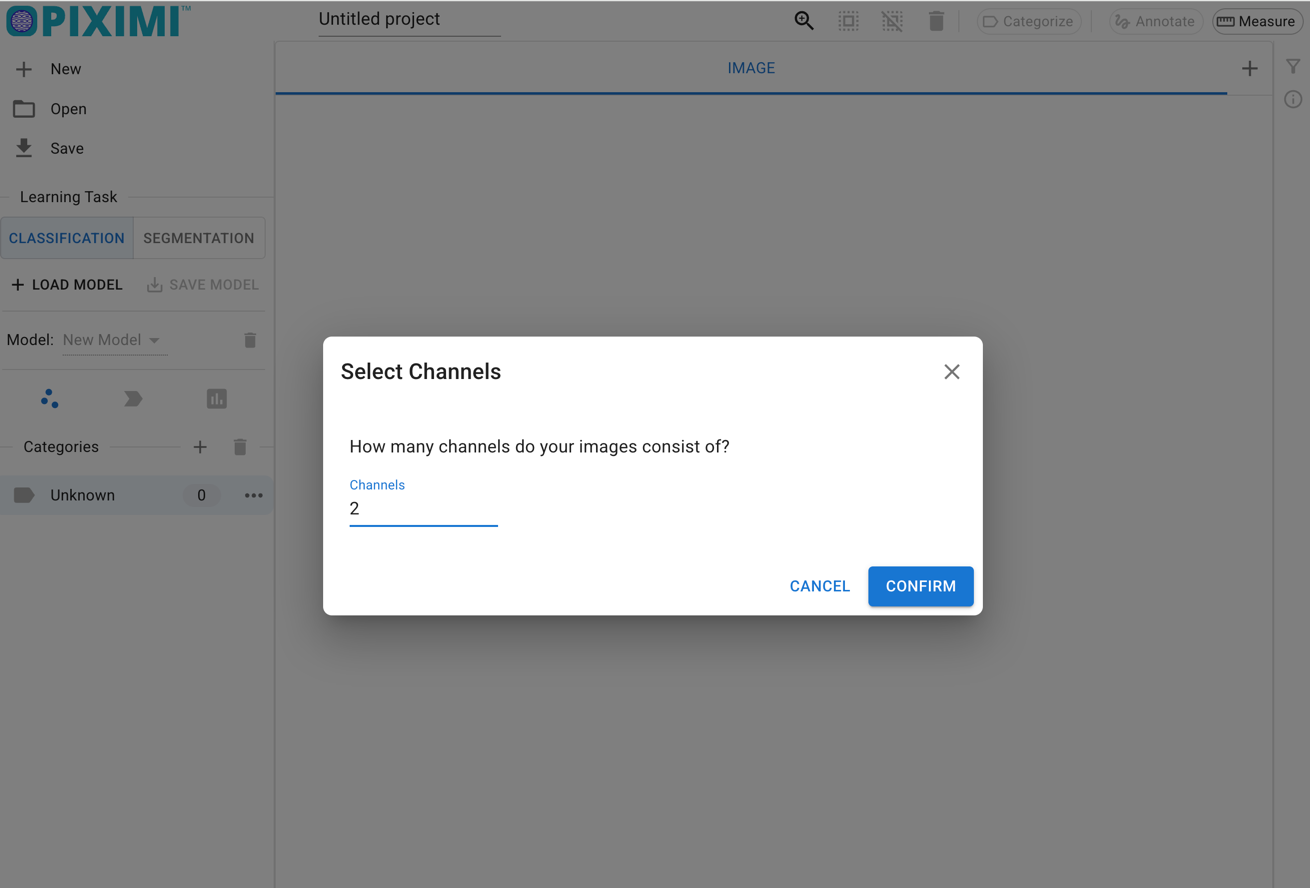1310x888 pixels.
Task: Click the plus icon beside IMAGE tab
Action: click(x=1250, y=69)
